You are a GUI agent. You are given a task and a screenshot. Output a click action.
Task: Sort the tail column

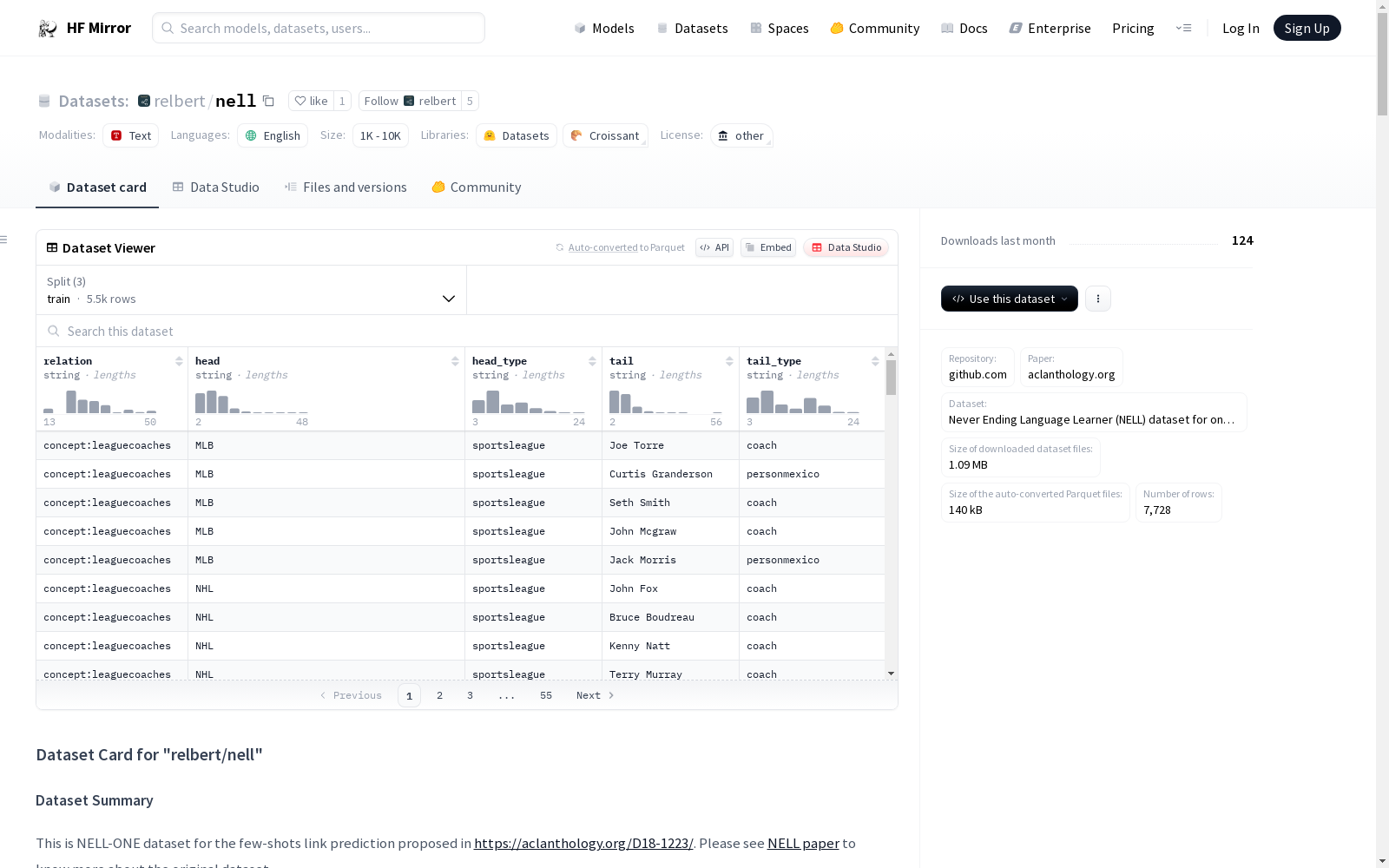tap(729, 361)
